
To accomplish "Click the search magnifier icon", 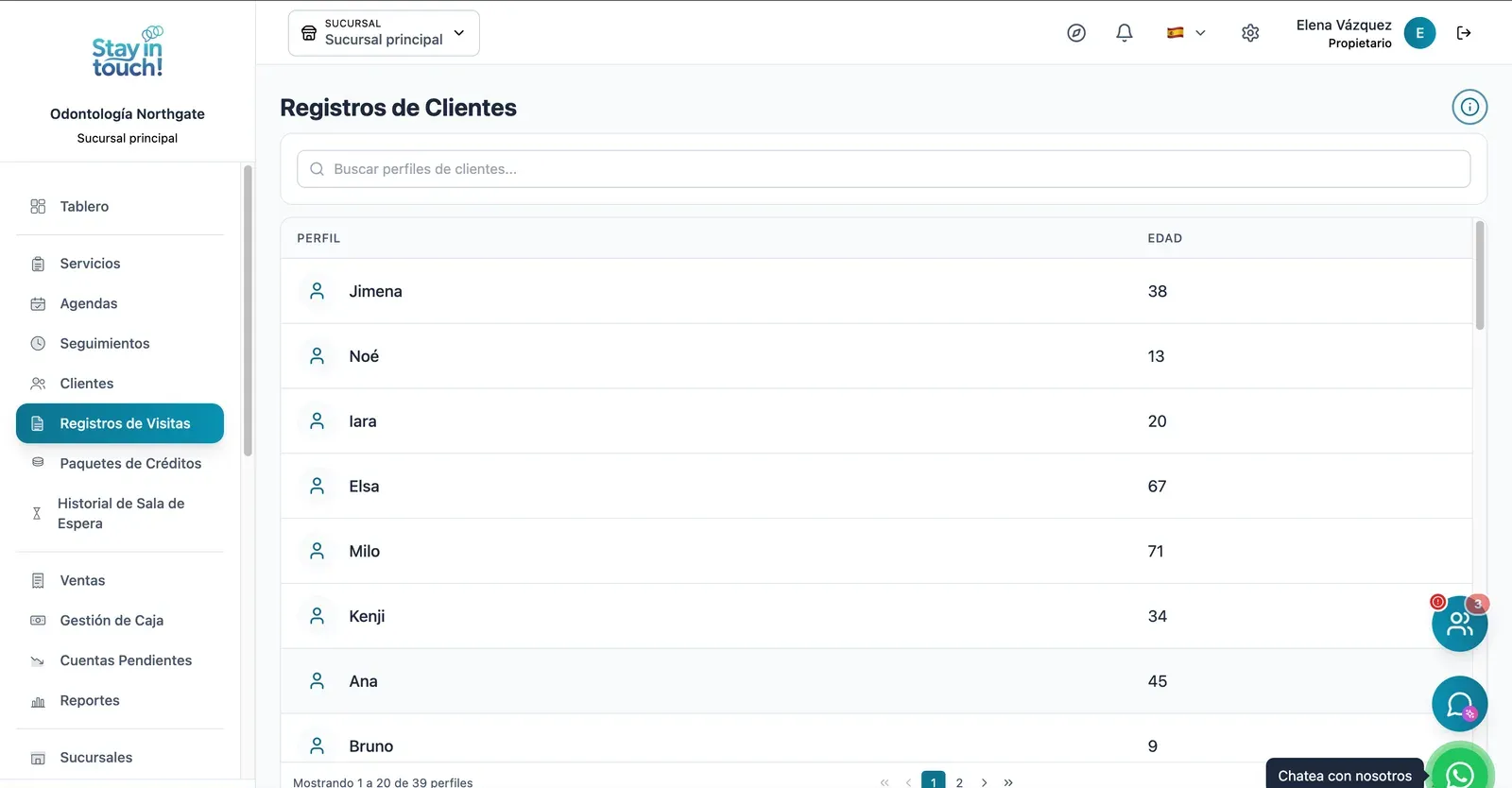I will click(x=318, y=169).
